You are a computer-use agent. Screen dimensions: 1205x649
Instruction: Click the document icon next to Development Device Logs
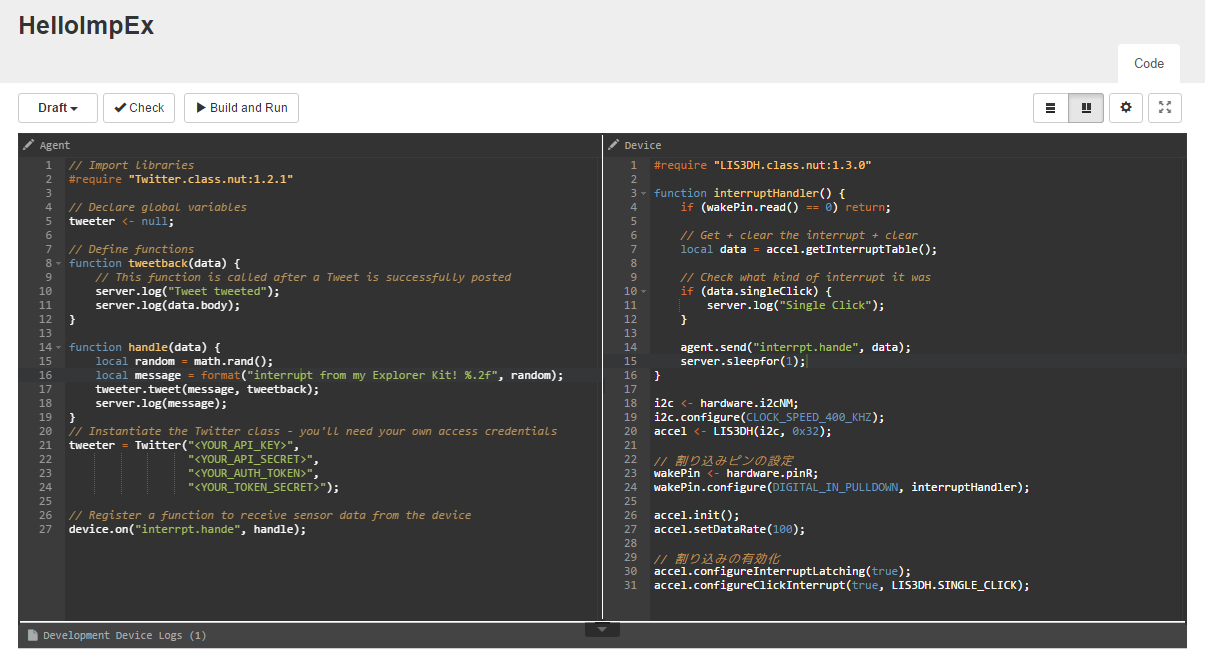pyautogui.click(x=32, y=634)
